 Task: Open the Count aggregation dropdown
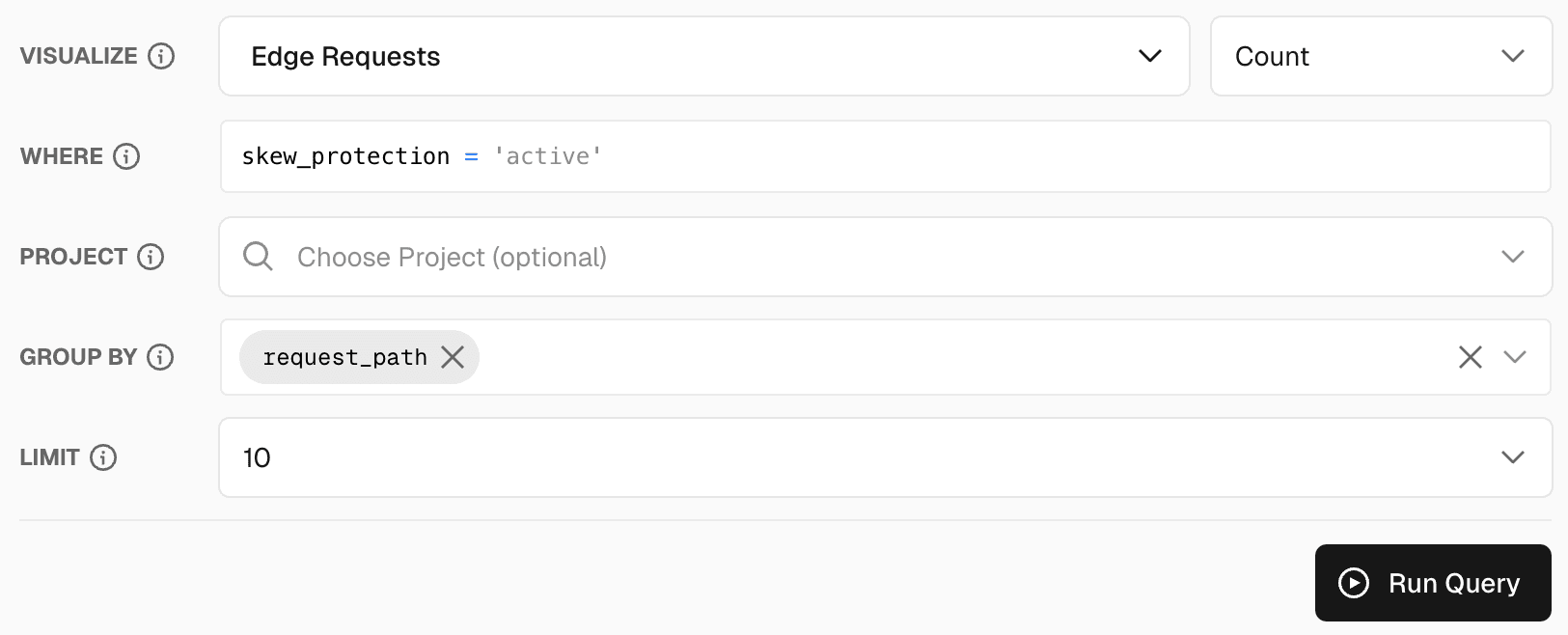pos(1512,56)
